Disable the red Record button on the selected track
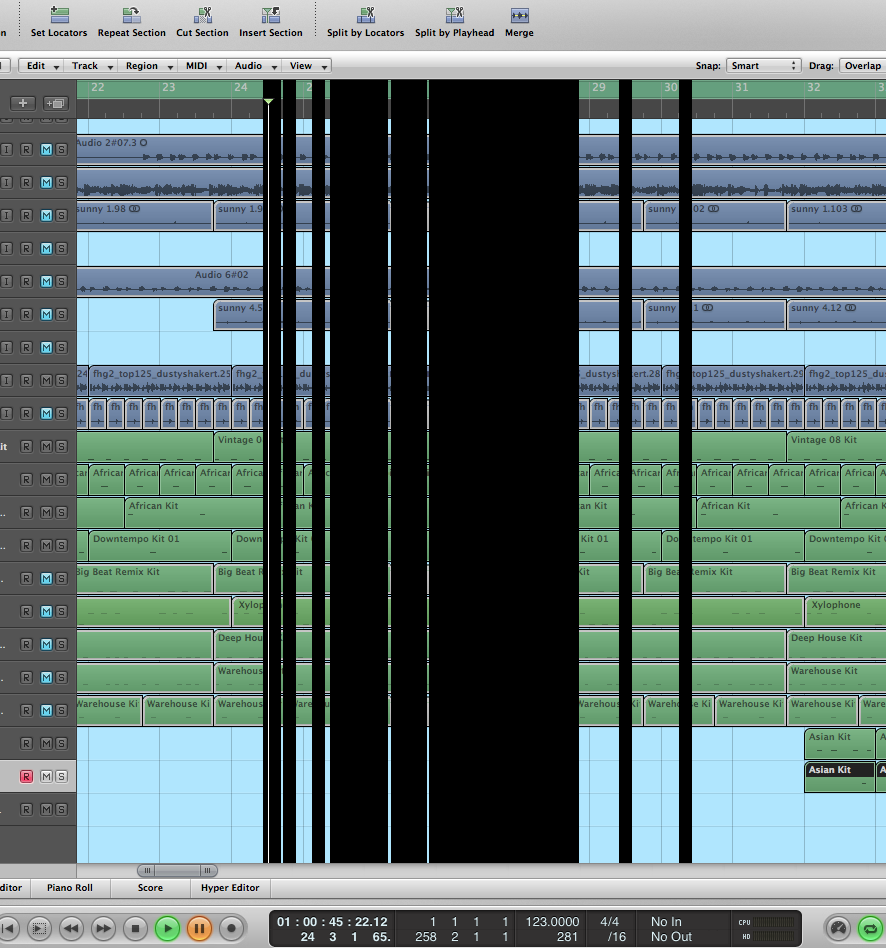 pos(26,776)
